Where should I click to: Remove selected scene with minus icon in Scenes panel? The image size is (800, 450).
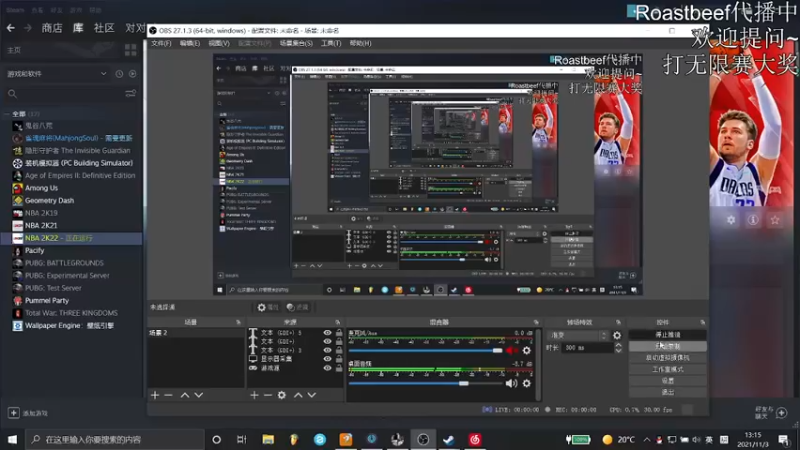coord(168,395)
